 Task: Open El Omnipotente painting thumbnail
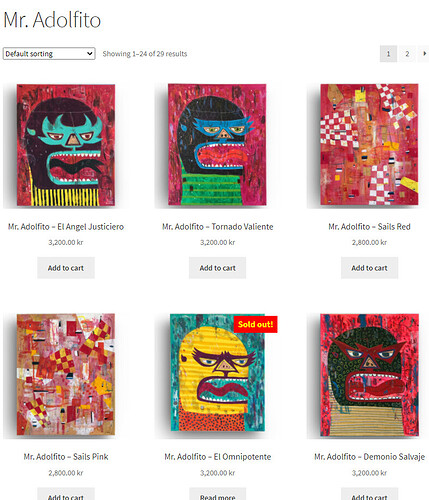[x=217, y=375]
